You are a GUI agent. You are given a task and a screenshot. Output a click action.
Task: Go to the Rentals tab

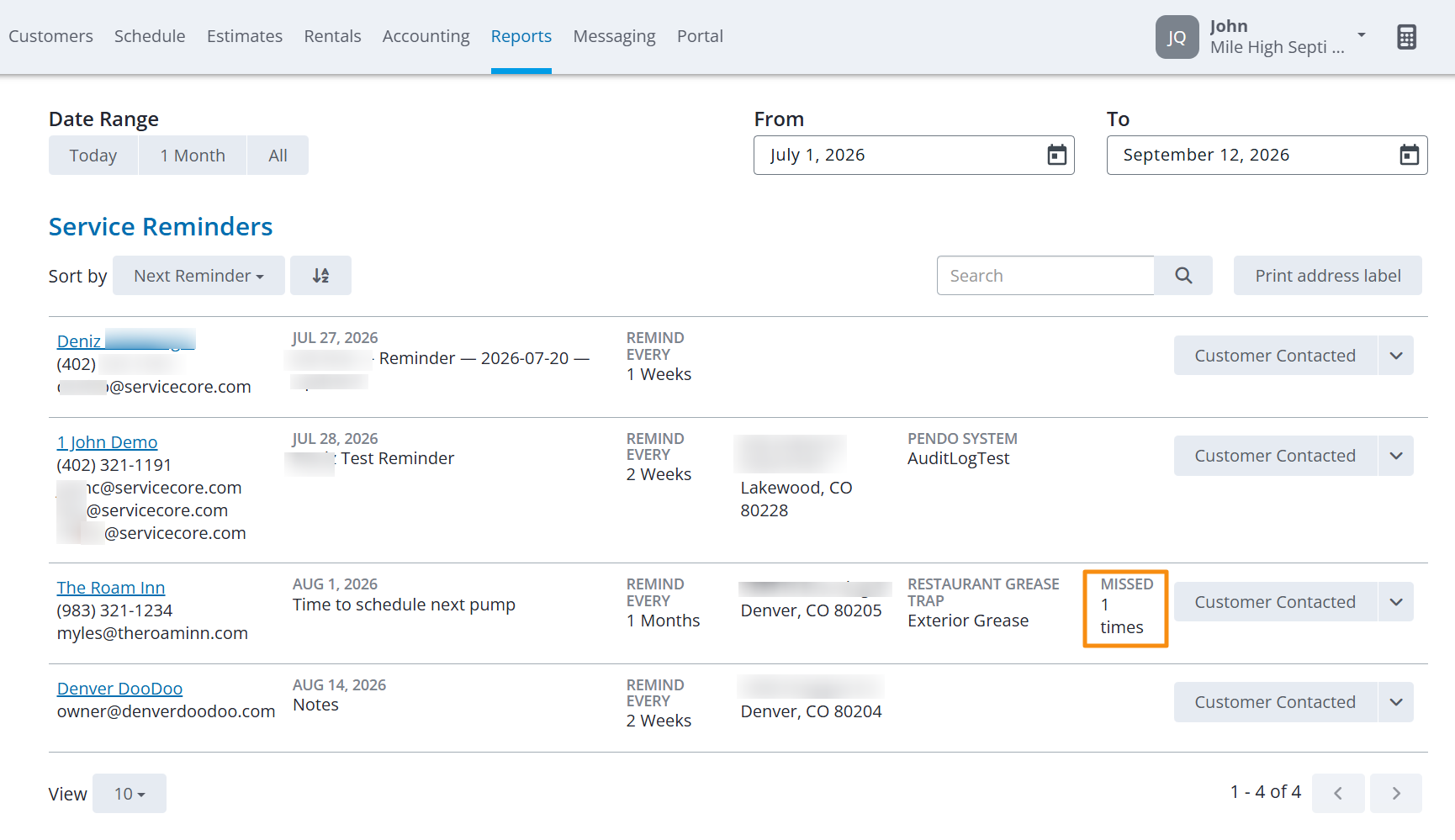click(x=332, y=36)
